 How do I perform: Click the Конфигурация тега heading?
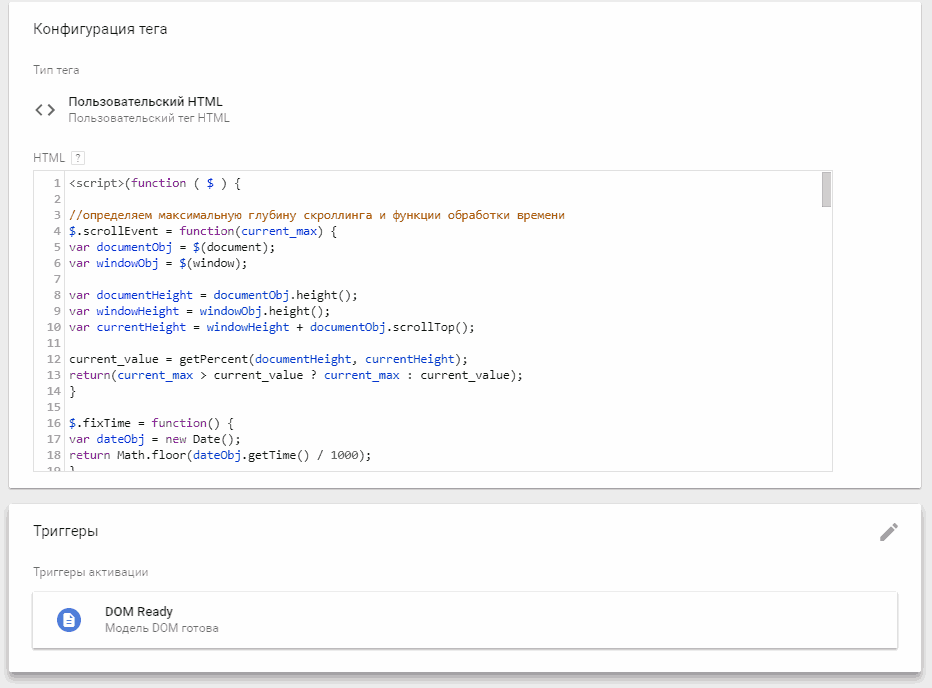[100, 29]
